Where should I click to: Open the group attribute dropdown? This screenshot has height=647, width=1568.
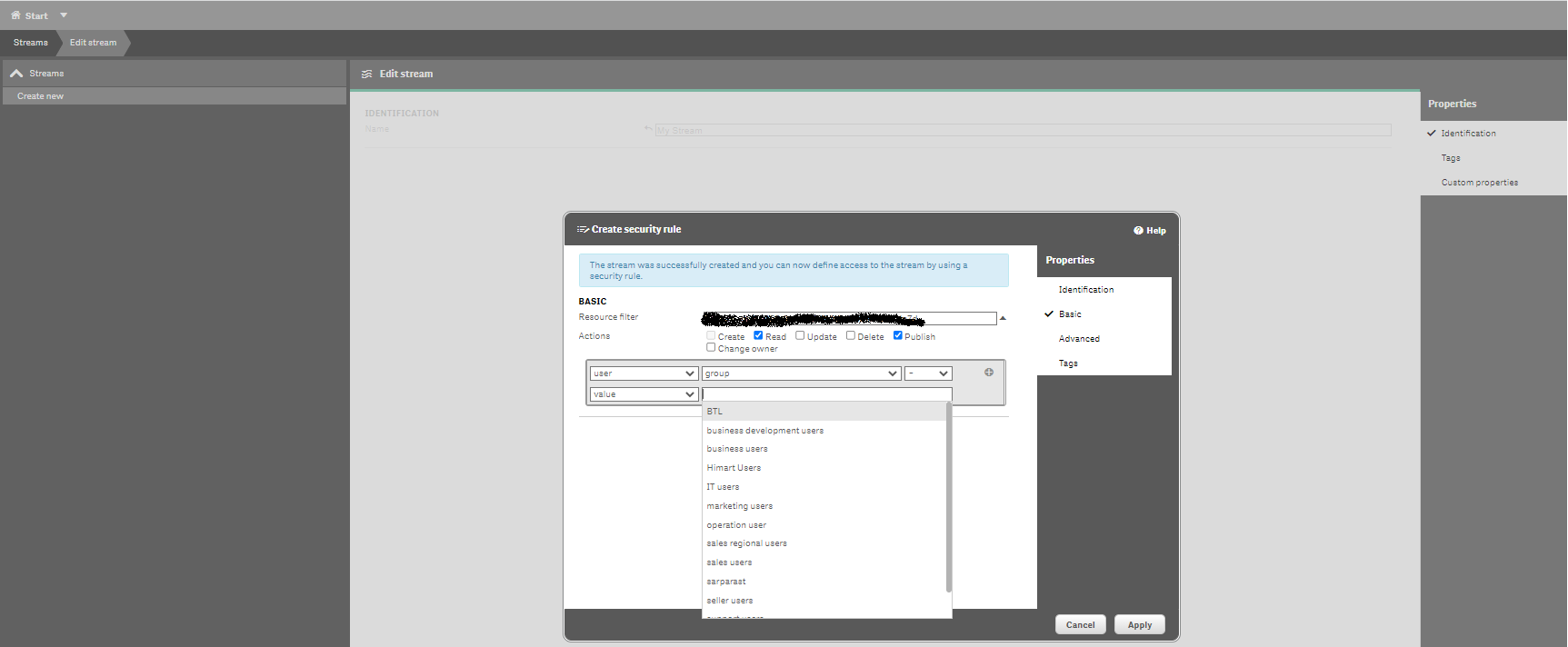point(801,373)
